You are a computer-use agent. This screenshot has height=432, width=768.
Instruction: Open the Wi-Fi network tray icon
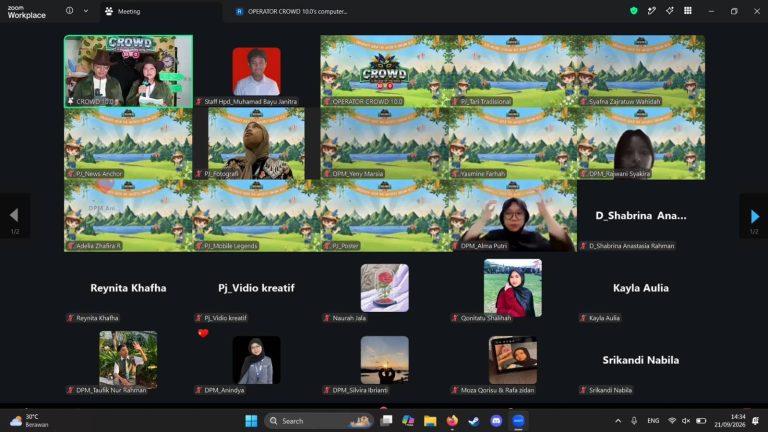click(x=672, y=421)
